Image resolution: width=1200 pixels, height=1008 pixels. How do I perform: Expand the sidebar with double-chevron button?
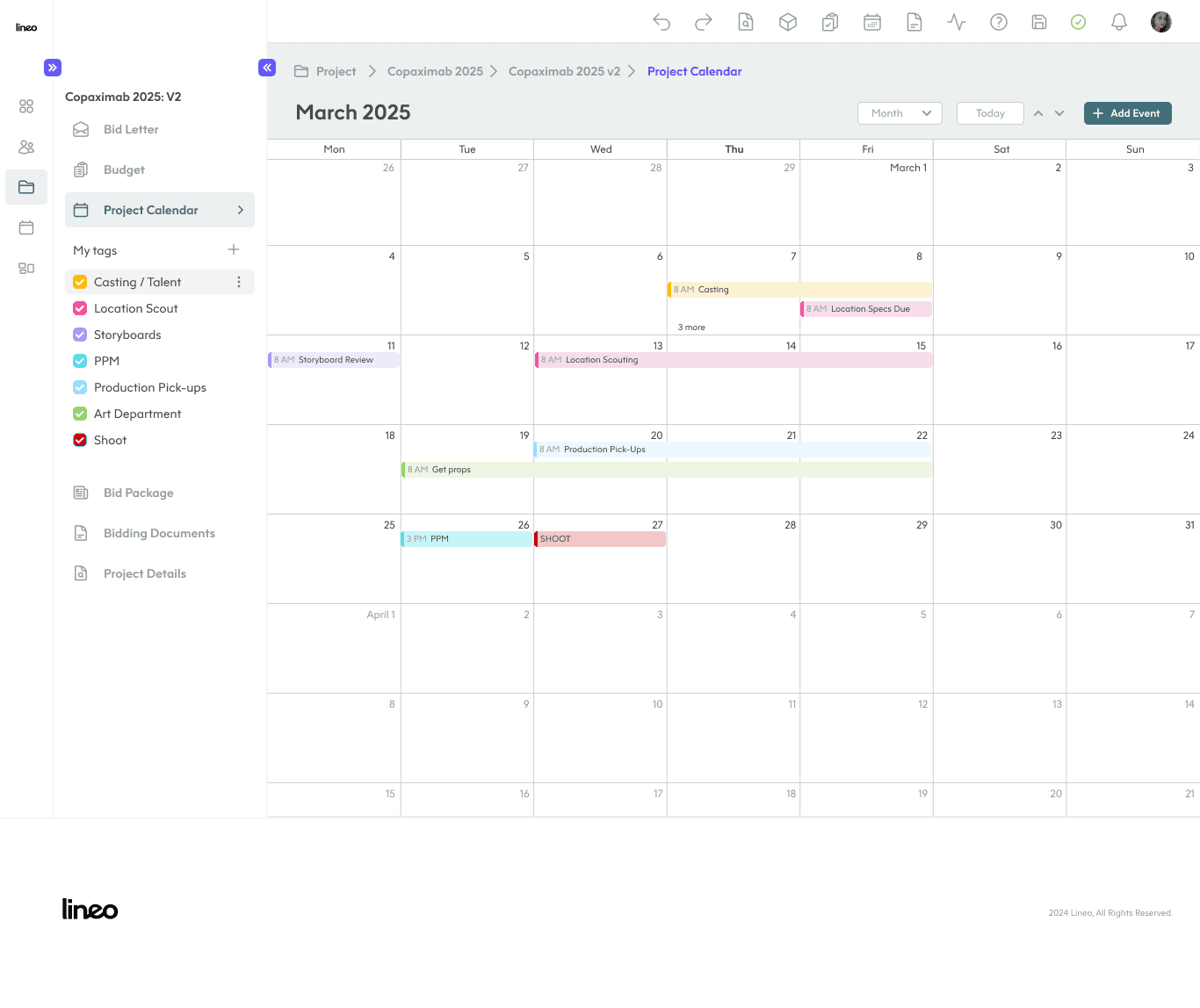pos(53,68)
